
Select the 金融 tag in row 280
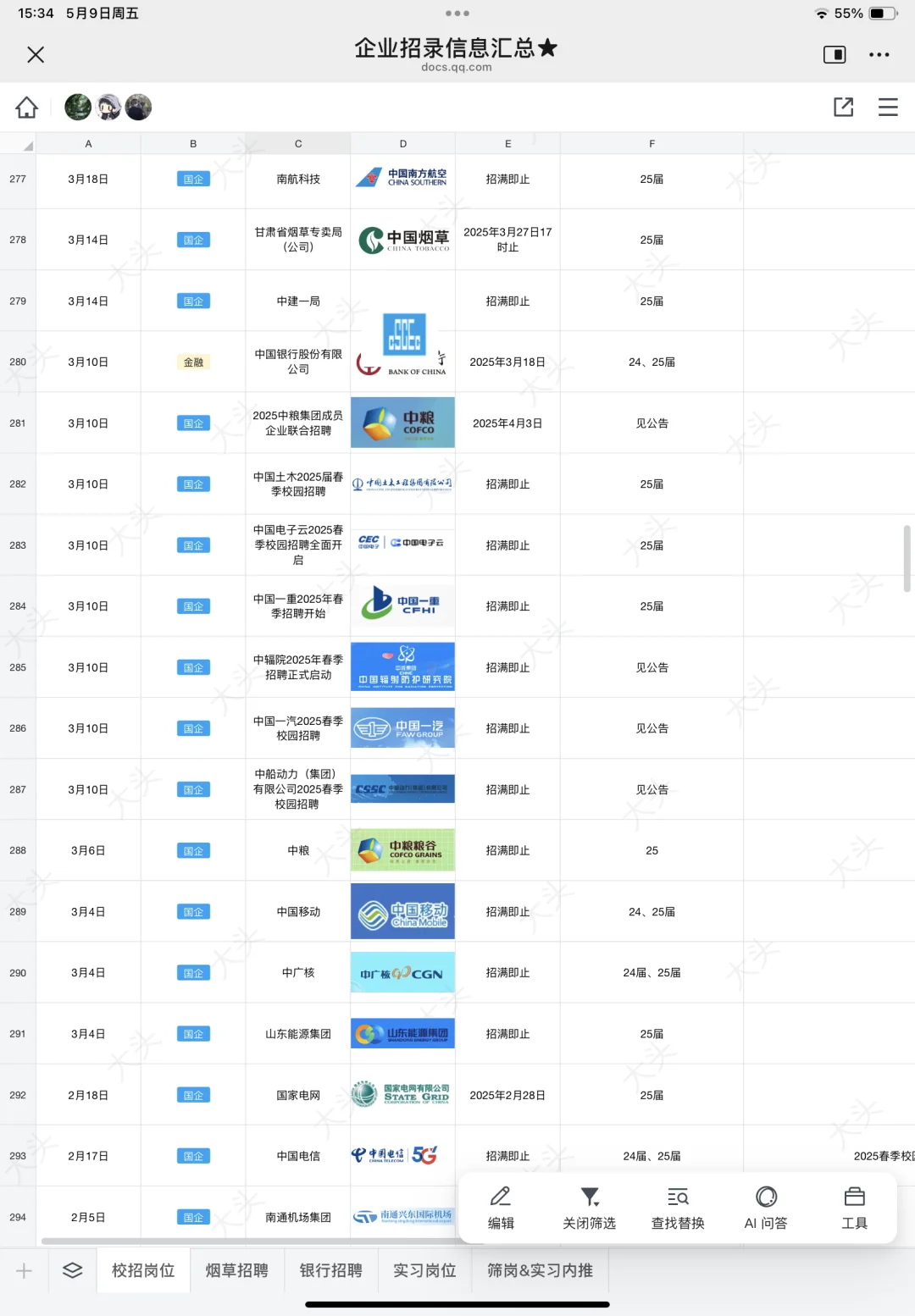(x=193, y=362)
